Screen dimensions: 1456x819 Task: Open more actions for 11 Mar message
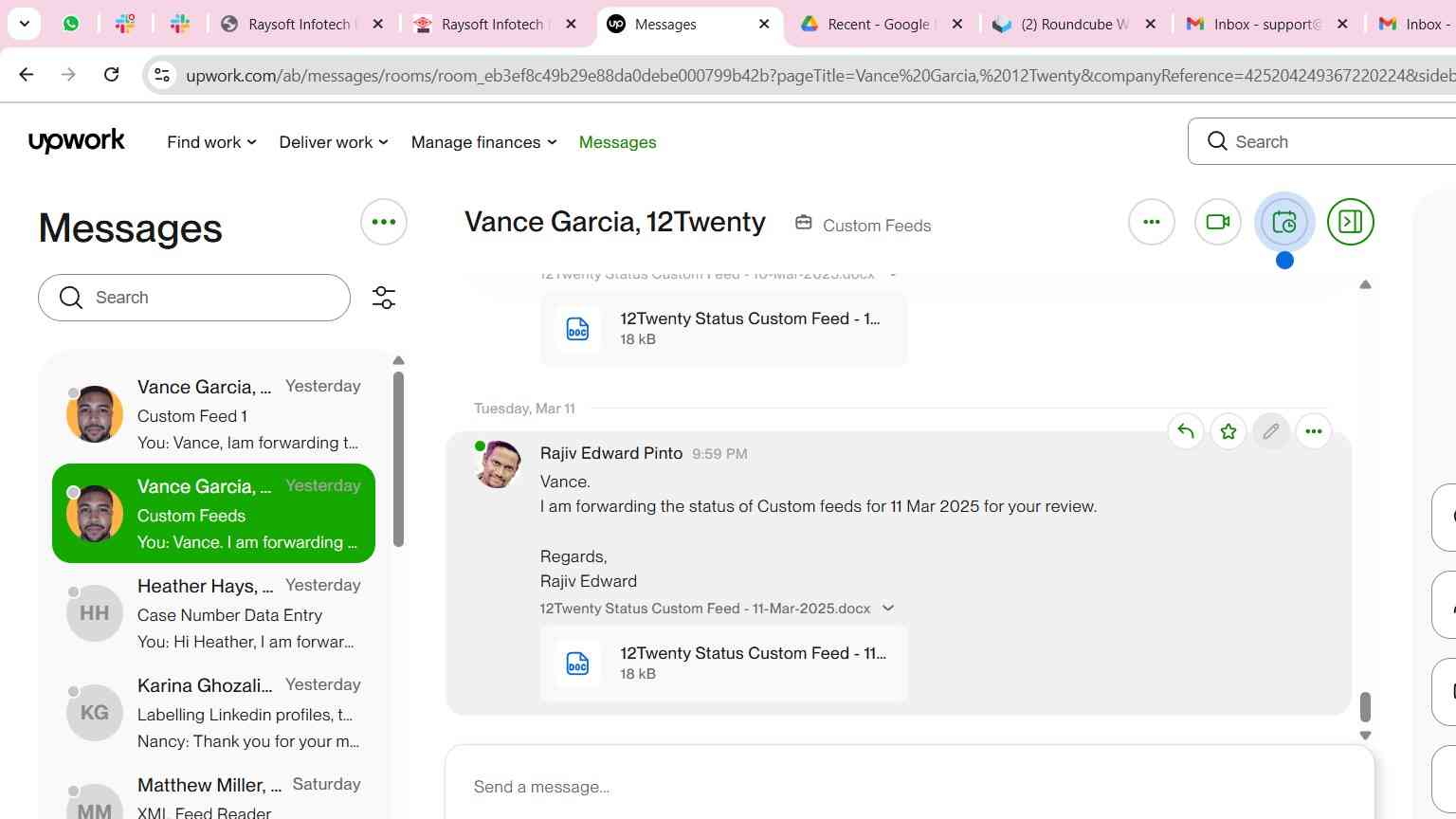click(x=1314, y=431)
